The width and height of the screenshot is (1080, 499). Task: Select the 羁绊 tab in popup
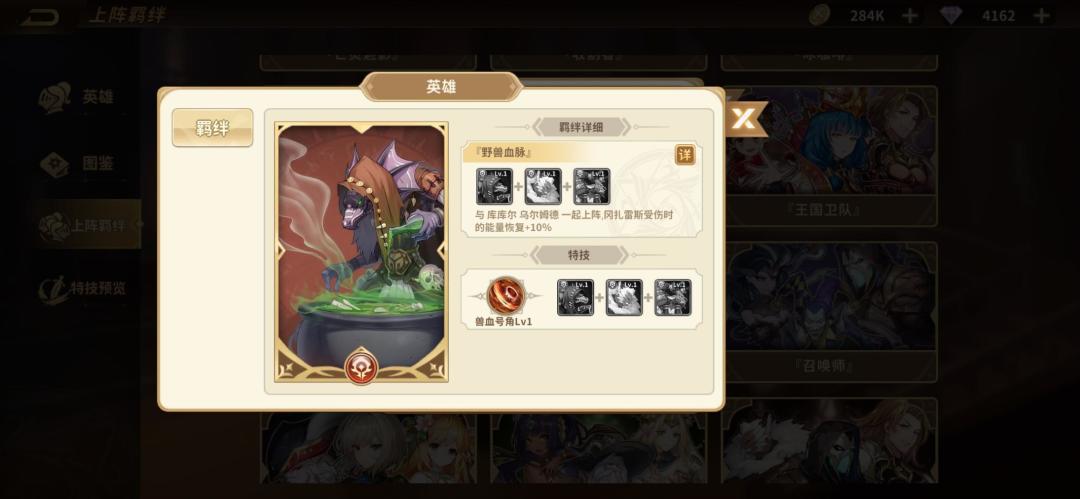coord(212,128)
